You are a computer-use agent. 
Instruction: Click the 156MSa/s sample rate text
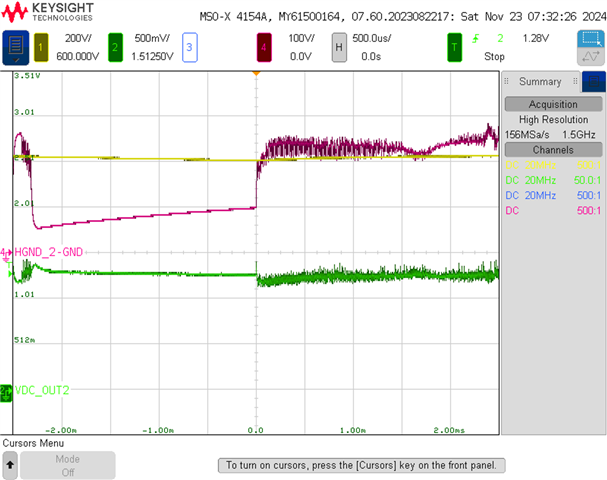point(527,135)
